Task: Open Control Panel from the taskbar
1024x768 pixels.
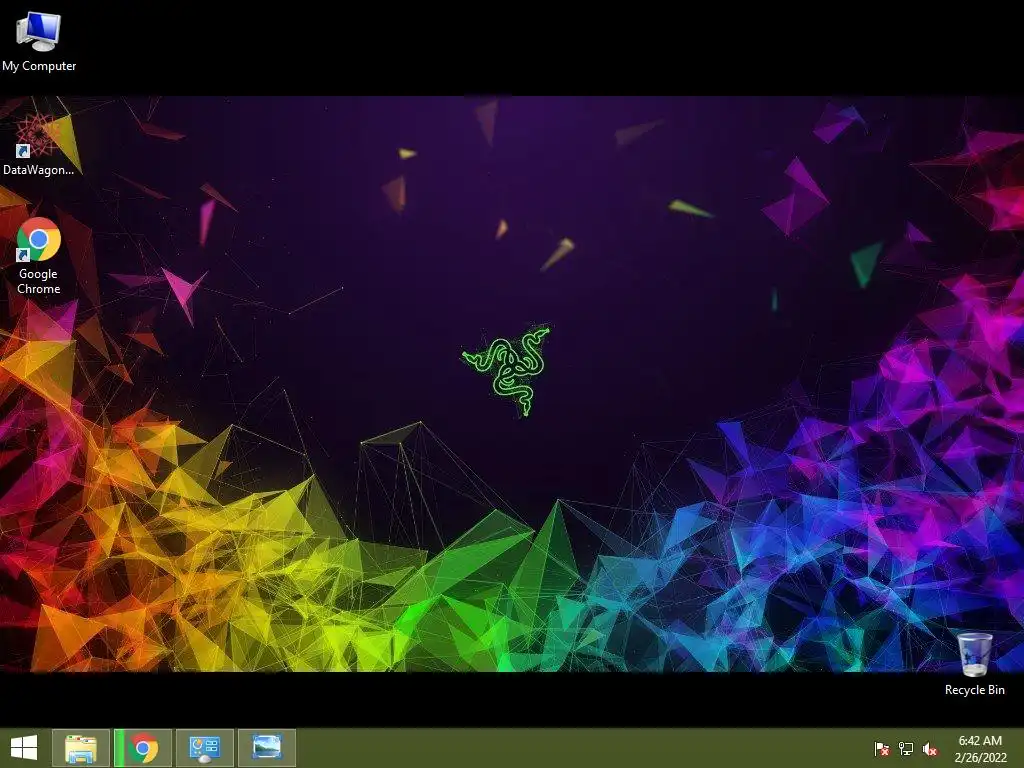Action: tap(205, 748)
